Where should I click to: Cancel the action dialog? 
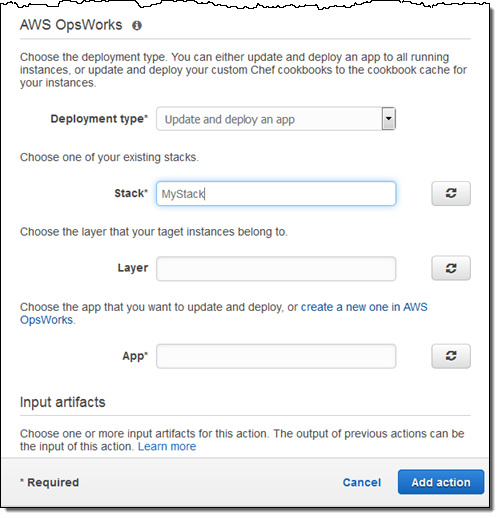[x=362, y=482]
